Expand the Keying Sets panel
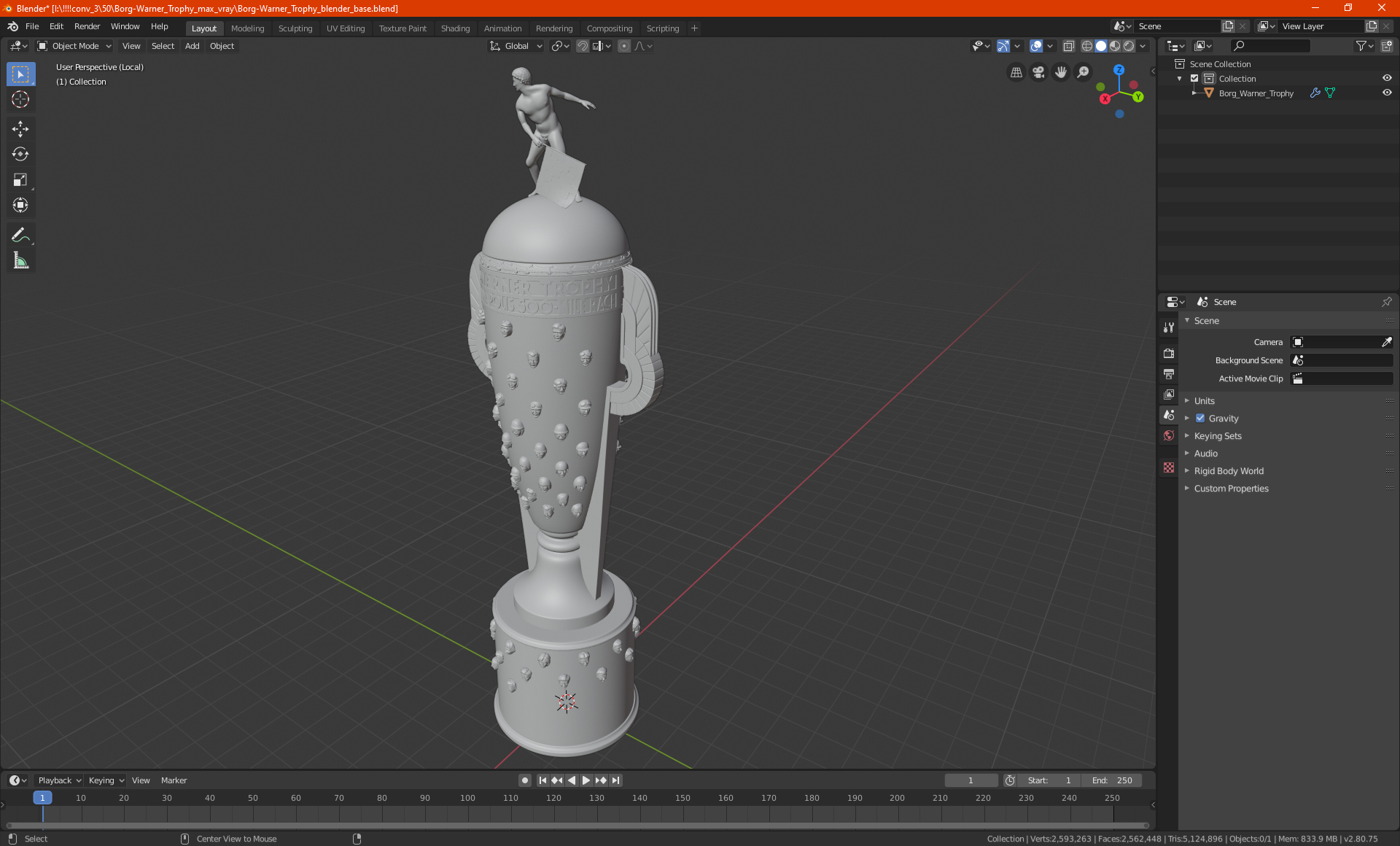 (1217, 436)
